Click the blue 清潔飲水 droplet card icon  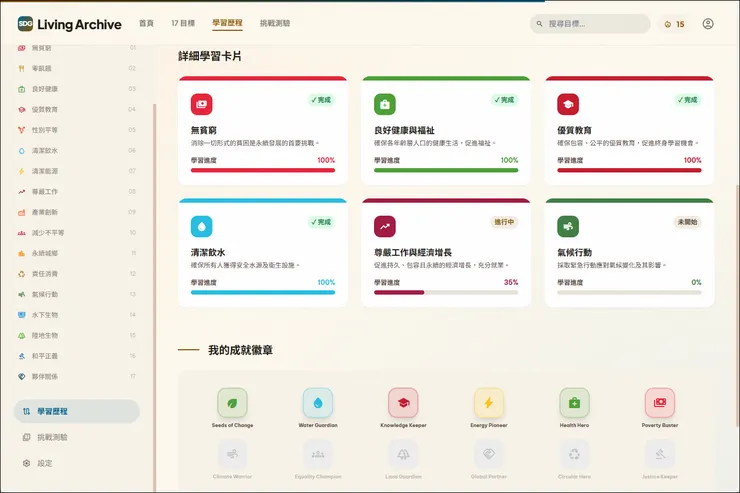pos(202,226)
